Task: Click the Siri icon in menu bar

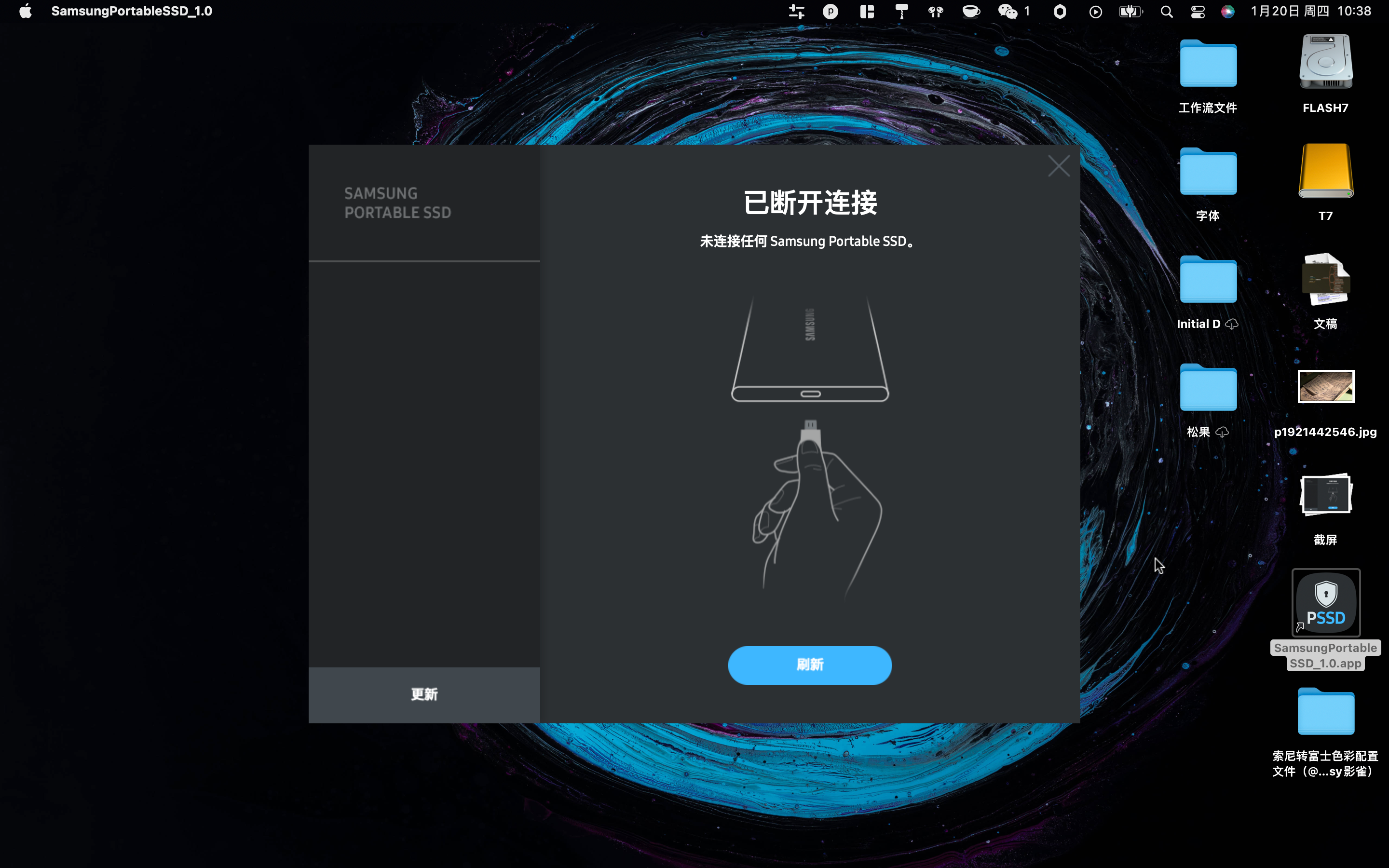Action: (x=1227, y=12)
